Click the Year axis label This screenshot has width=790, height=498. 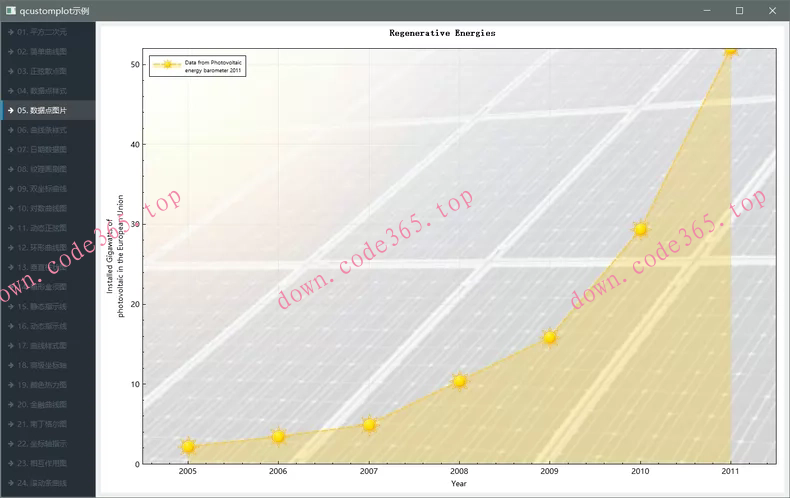[x=459, y=484]
